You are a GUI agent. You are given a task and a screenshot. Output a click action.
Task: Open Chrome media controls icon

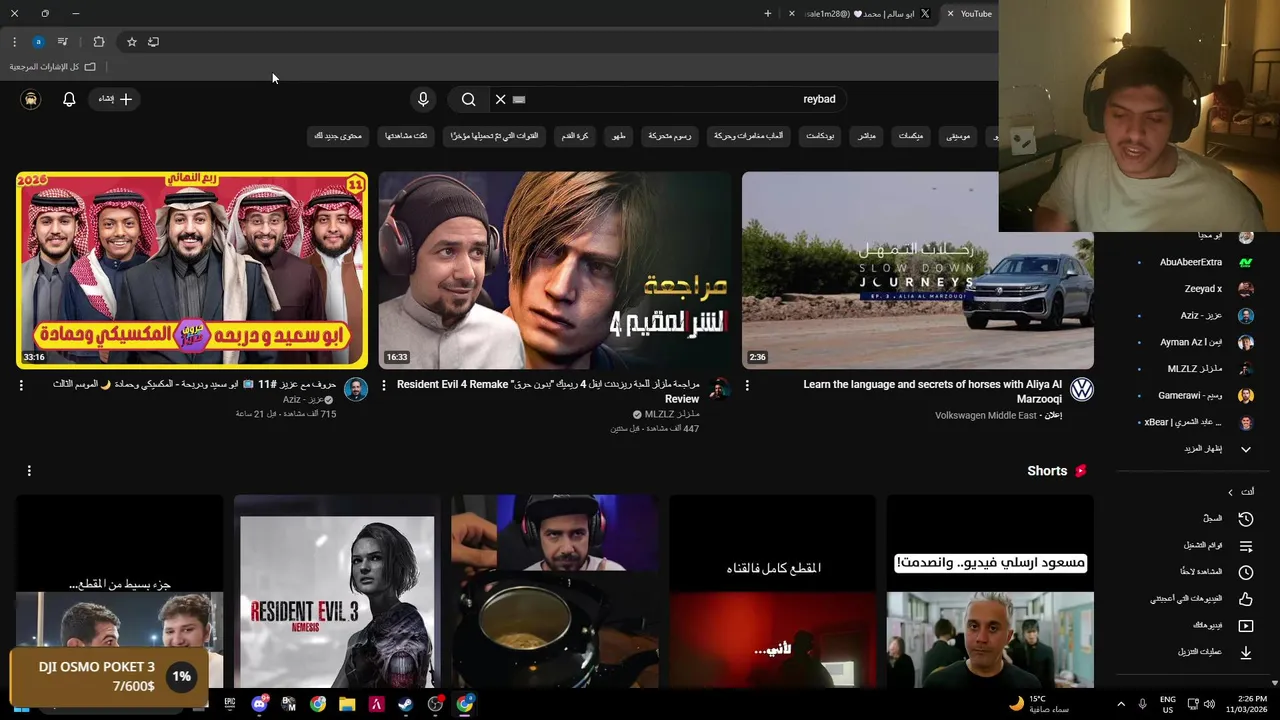pos(62,42)
